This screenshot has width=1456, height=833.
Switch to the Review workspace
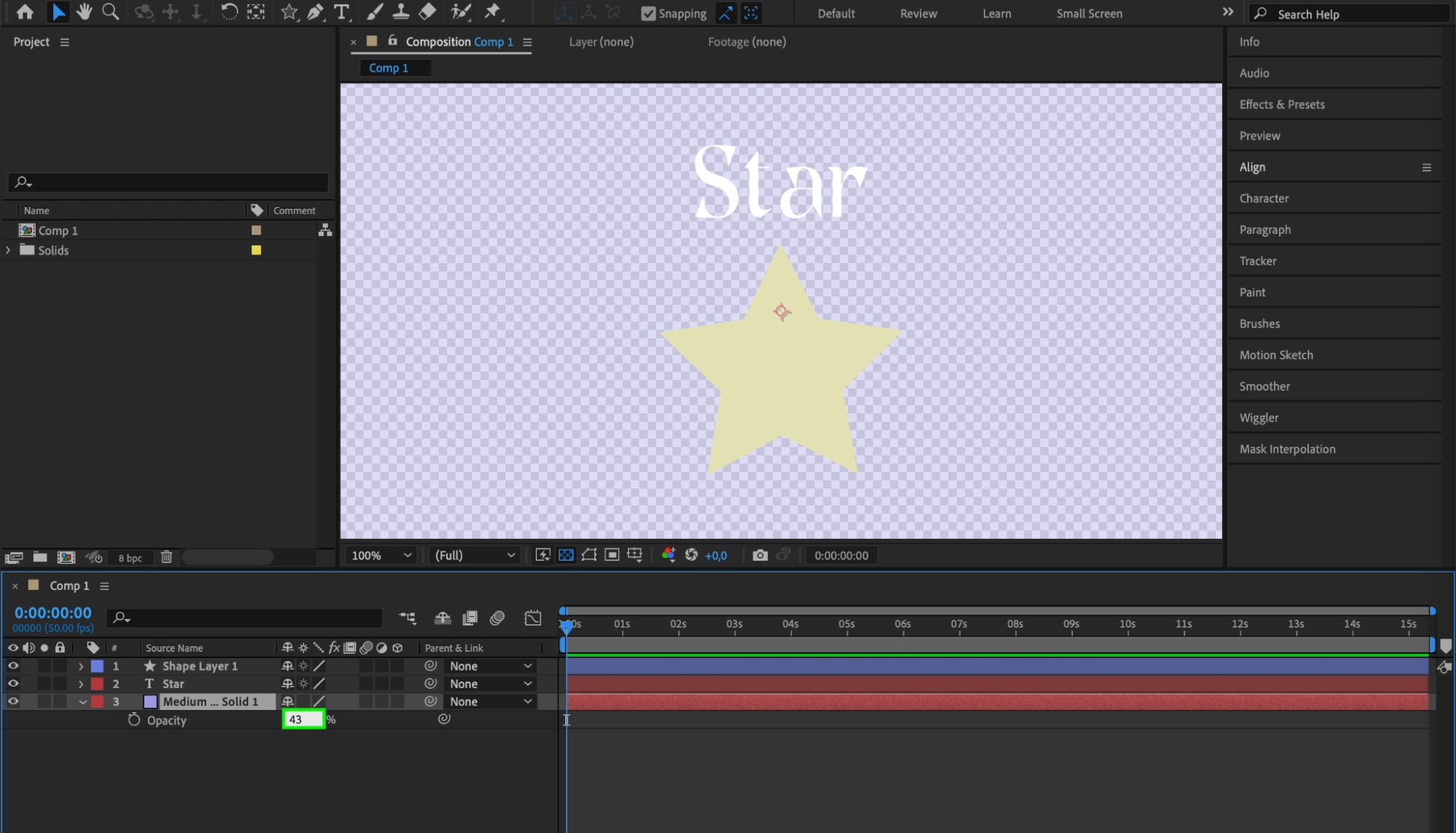pos(918,13)
